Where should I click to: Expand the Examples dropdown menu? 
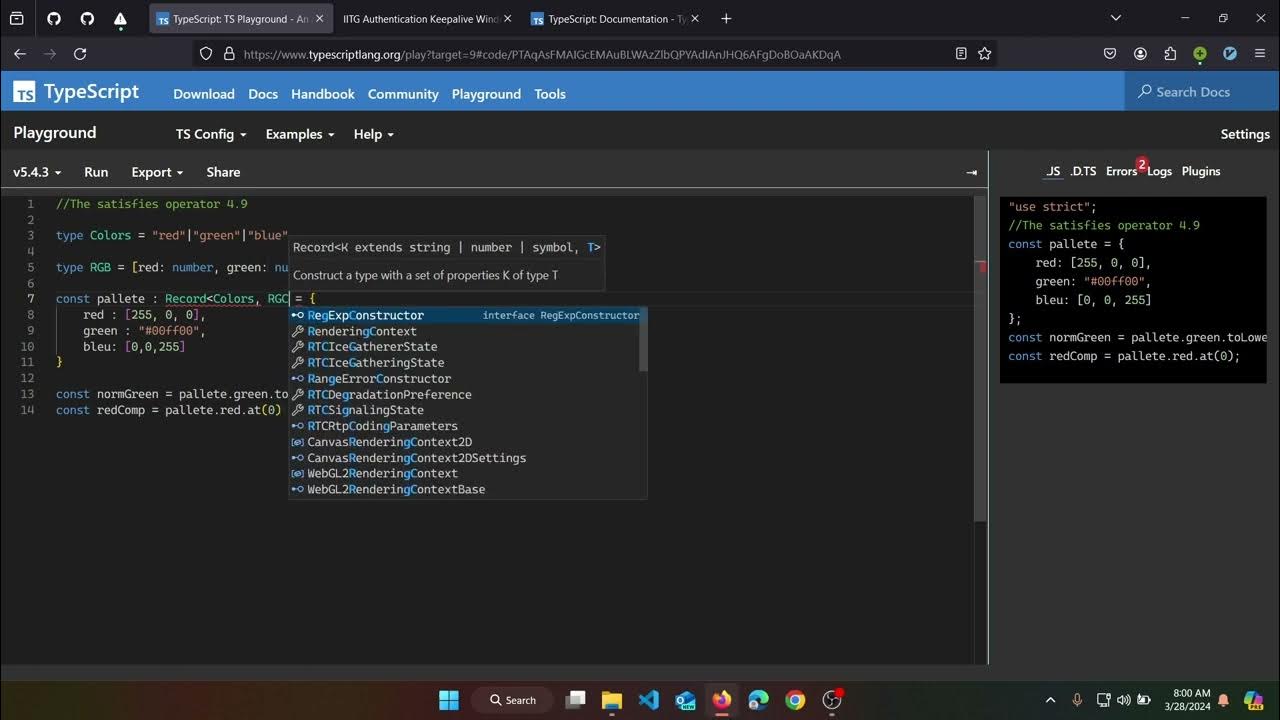300,134
